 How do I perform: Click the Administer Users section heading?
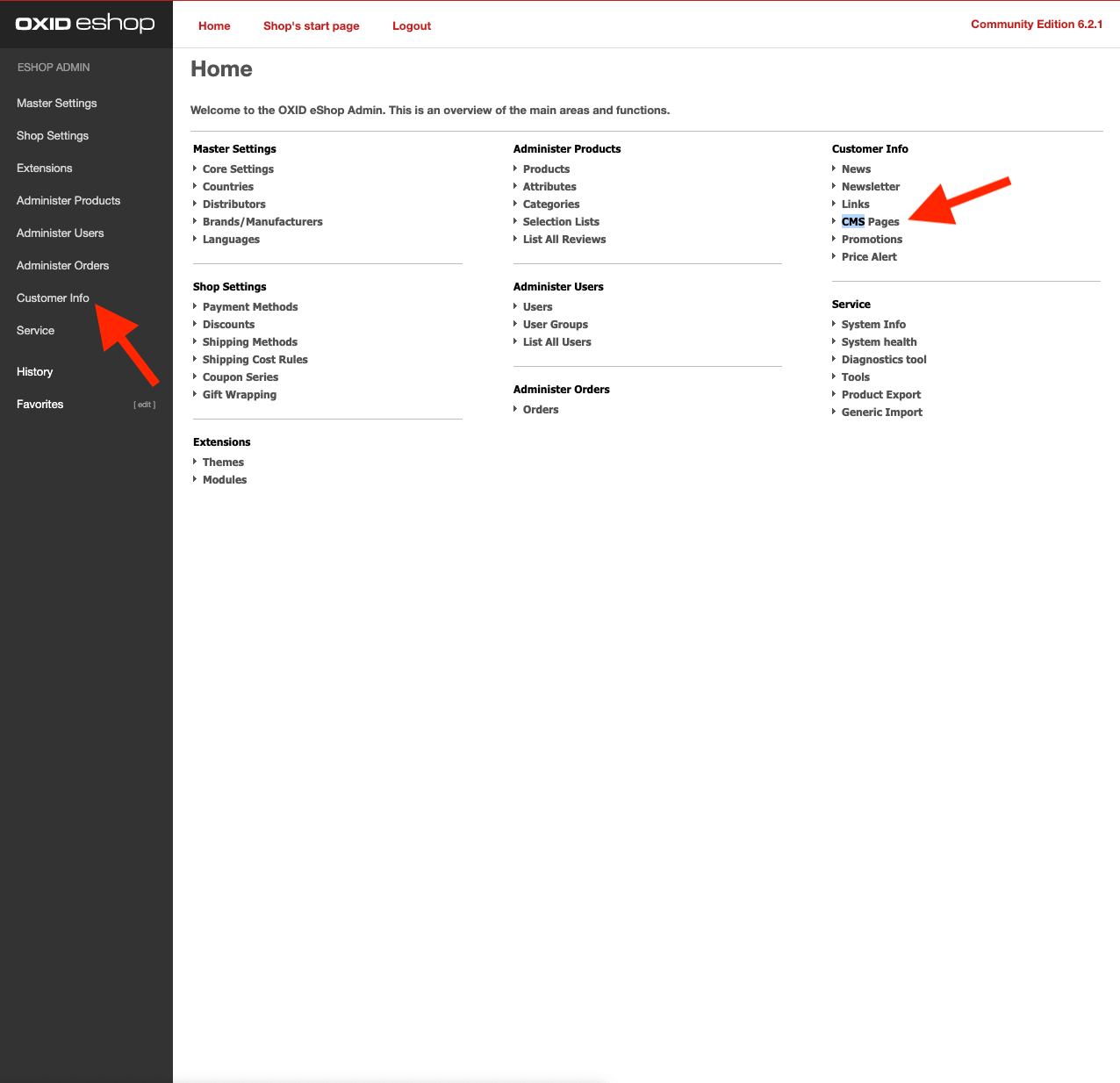(558, 286)
